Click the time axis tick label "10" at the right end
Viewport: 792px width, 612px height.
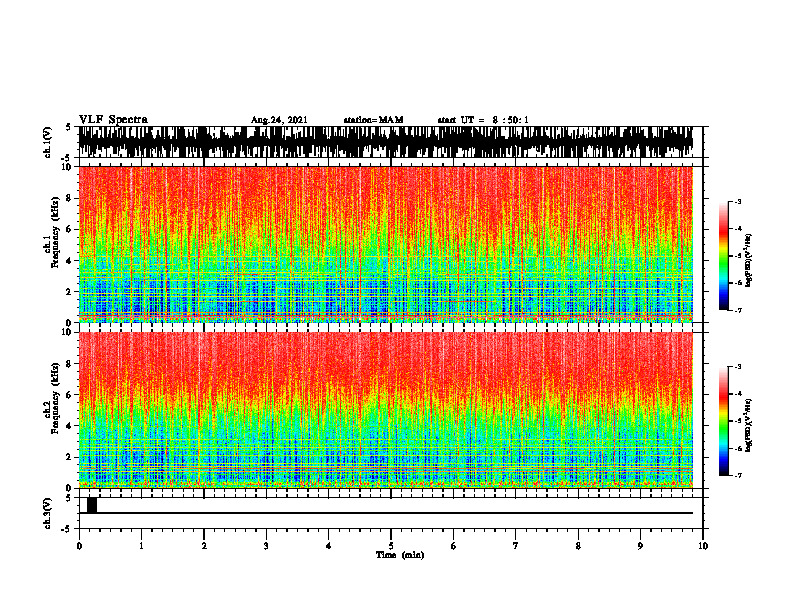pyautogui.click(x=703, y=546)
